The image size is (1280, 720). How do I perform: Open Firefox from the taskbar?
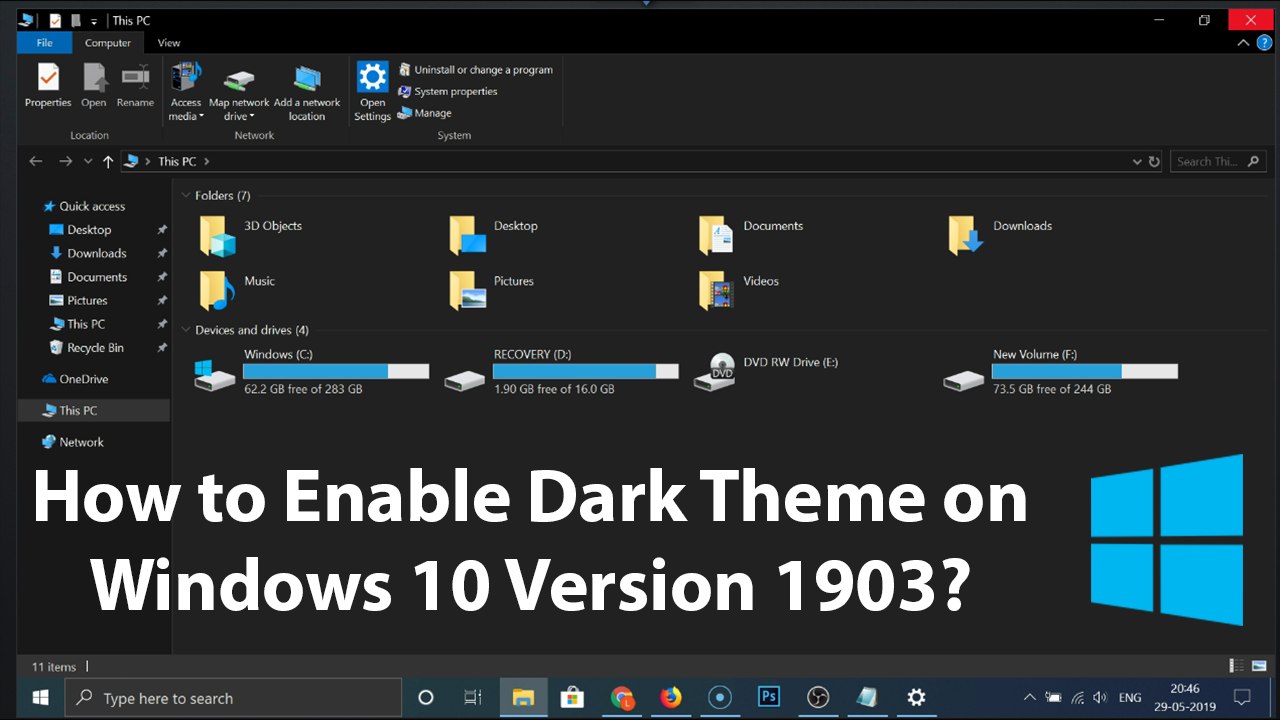(671, 698)
